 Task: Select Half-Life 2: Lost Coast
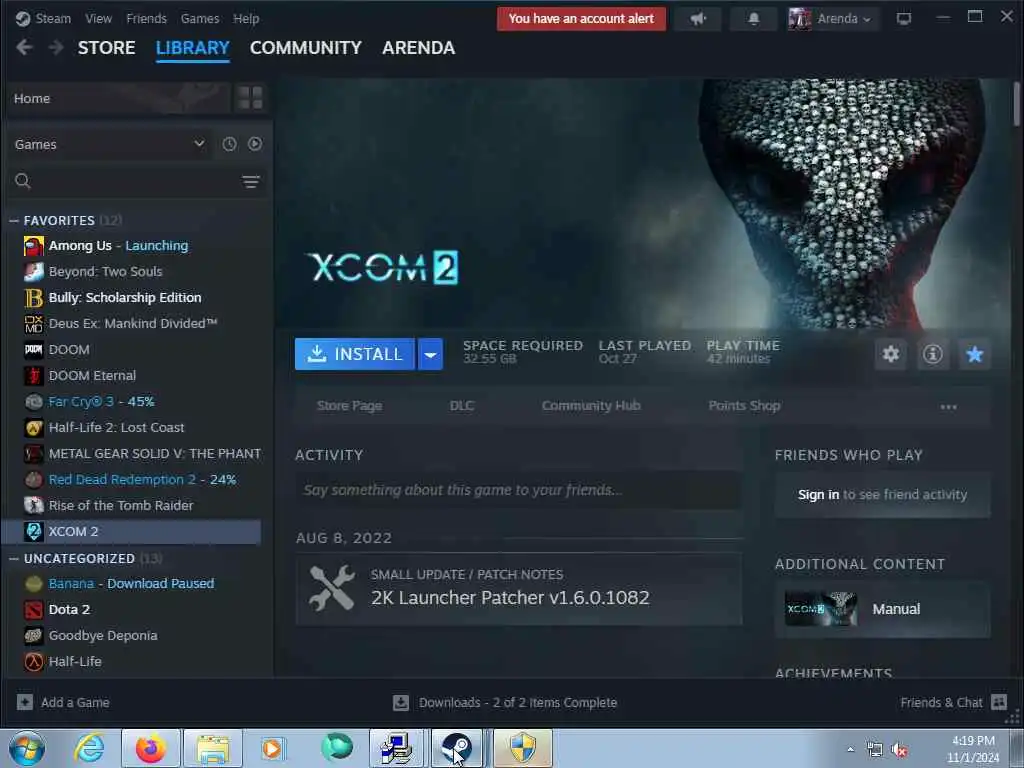131,428
